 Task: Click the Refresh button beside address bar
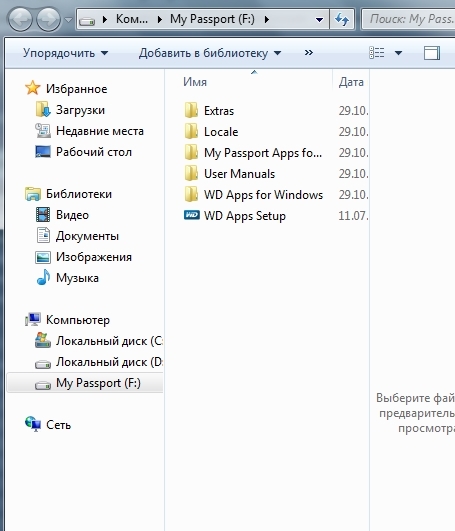tap(342, 20)
